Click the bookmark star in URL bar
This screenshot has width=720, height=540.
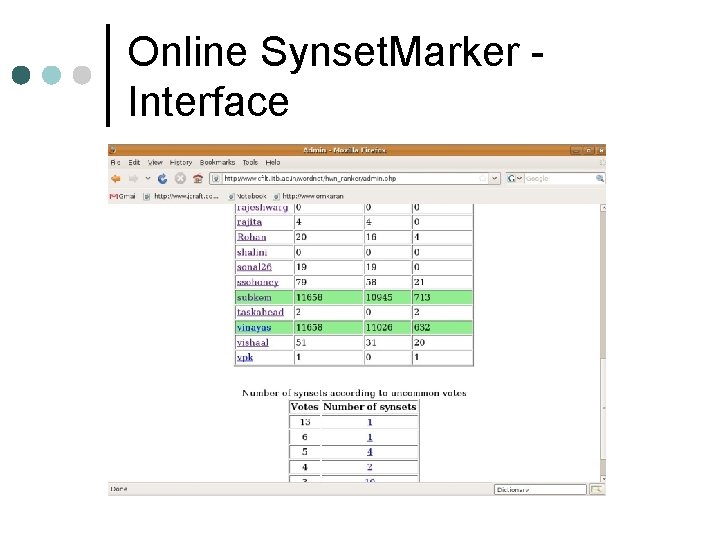click(x=482, y=178)
